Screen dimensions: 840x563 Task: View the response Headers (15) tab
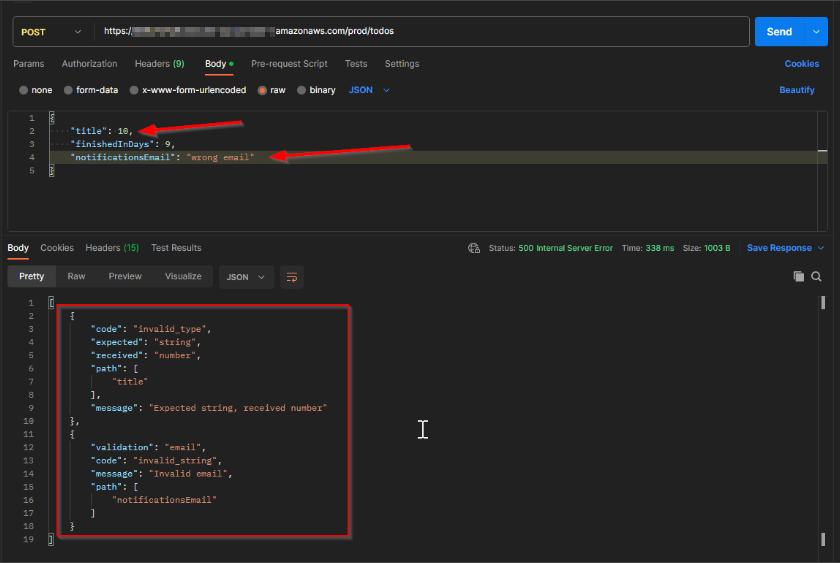pyautogui.click(x=112, y=248)
